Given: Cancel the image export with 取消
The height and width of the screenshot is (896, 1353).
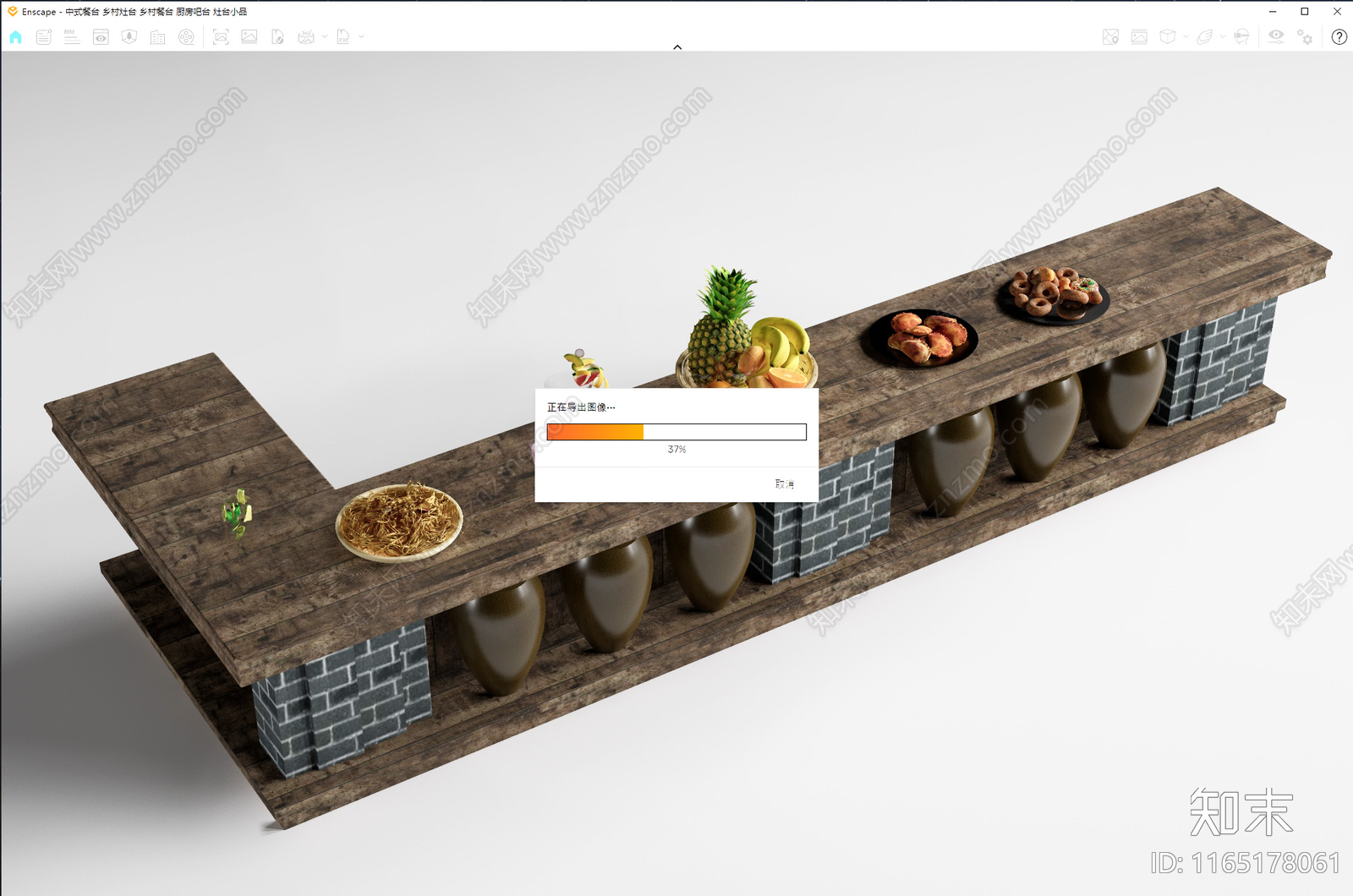Looking at the screenshot, I should point(785,484).
